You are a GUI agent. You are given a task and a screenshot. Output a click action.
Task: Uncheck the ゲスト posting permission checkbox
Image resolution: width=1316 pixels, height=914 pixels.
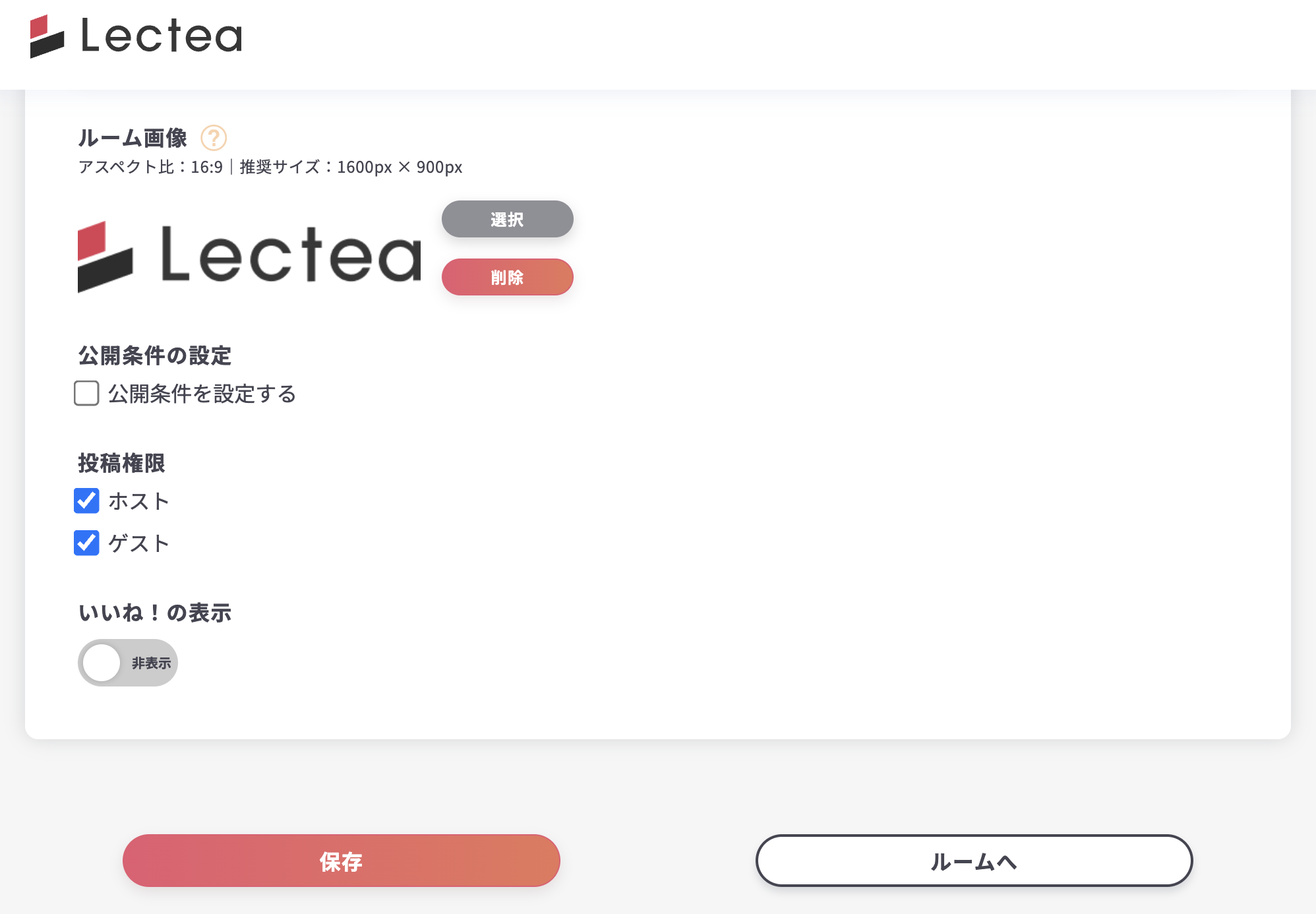[x=86, y=543]
